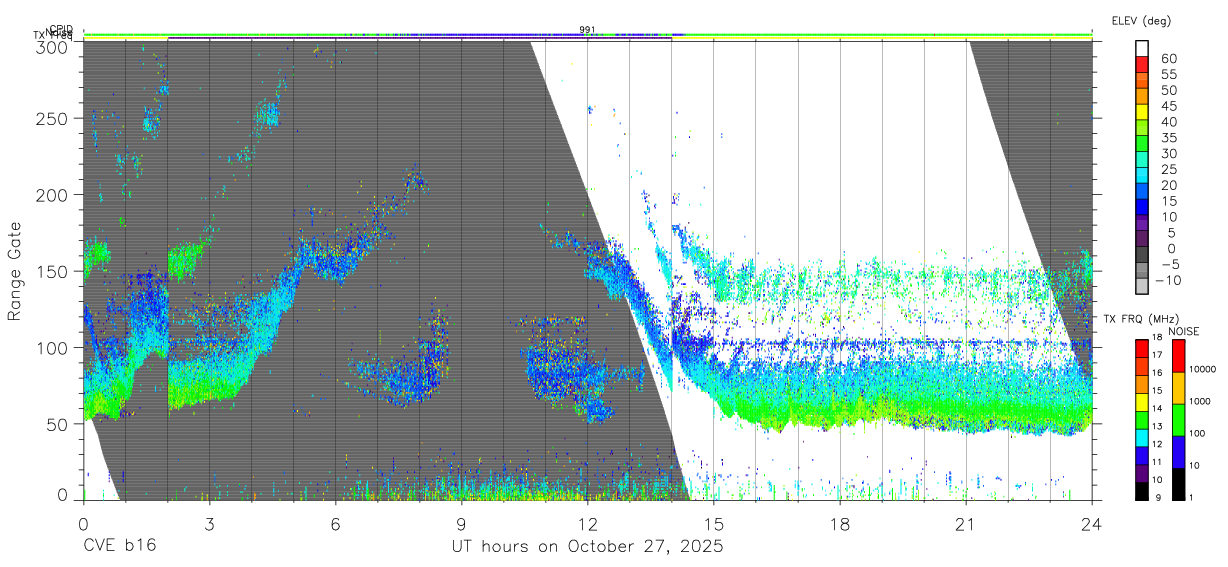The width and height of the screenshot is (1228, 567).
Task: Click the white top segment of the ELEV colorbar
Action: tap(1143, 49)
